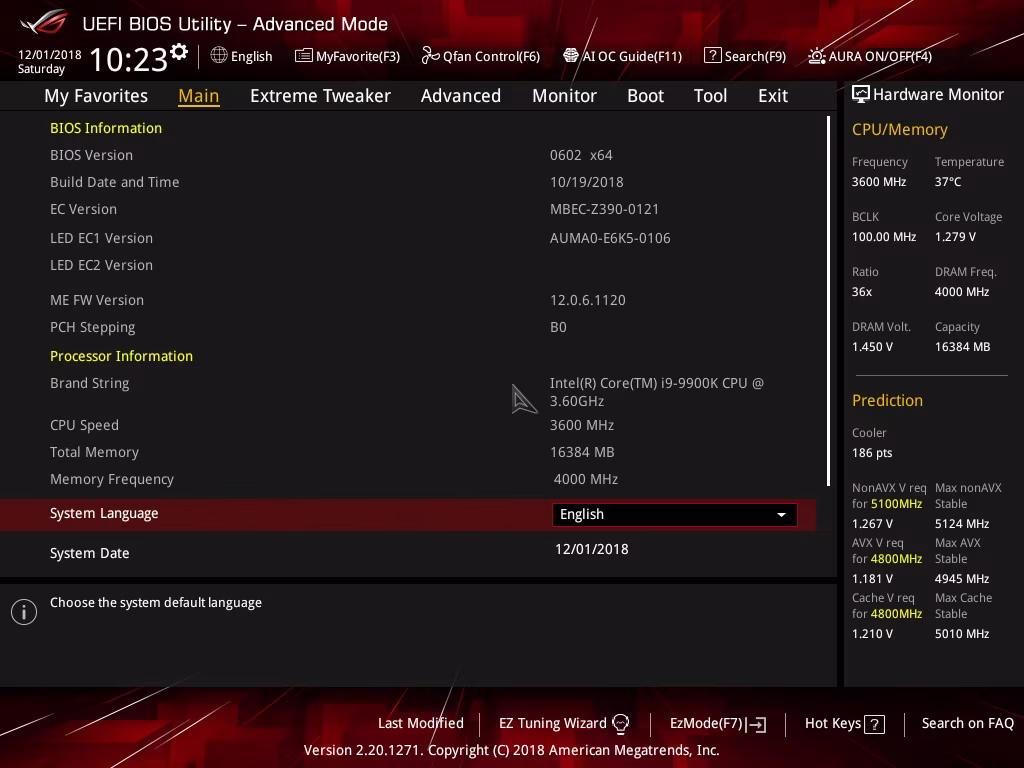Viewport: 1024px width, 768px height.
Task: Click MyFavorite(F3) button
Action: [x=347, y=56]
